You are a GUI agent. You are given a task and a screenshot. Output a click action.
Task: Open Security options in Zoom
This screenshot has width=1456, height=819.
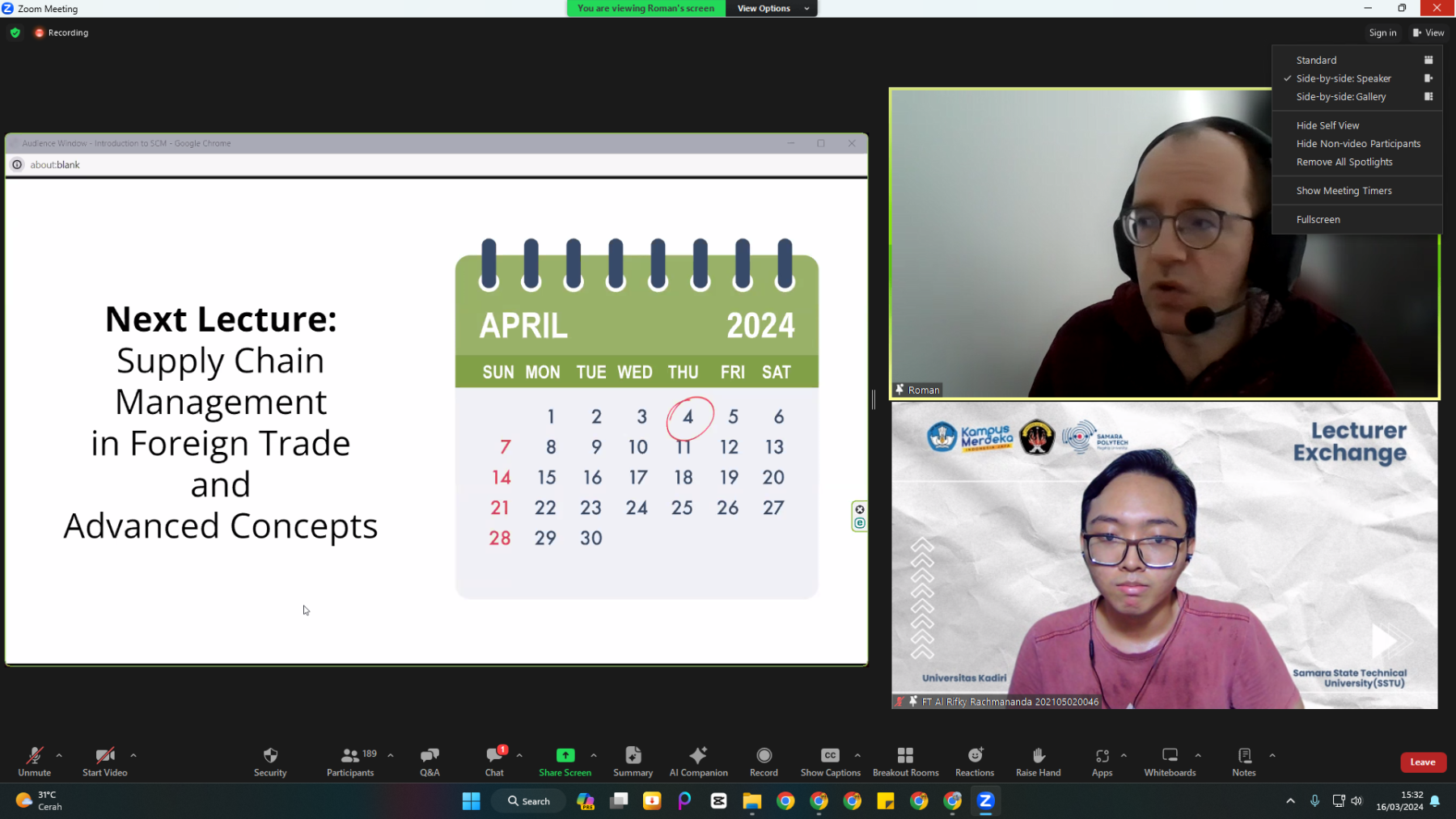click(x=270, y=762)
